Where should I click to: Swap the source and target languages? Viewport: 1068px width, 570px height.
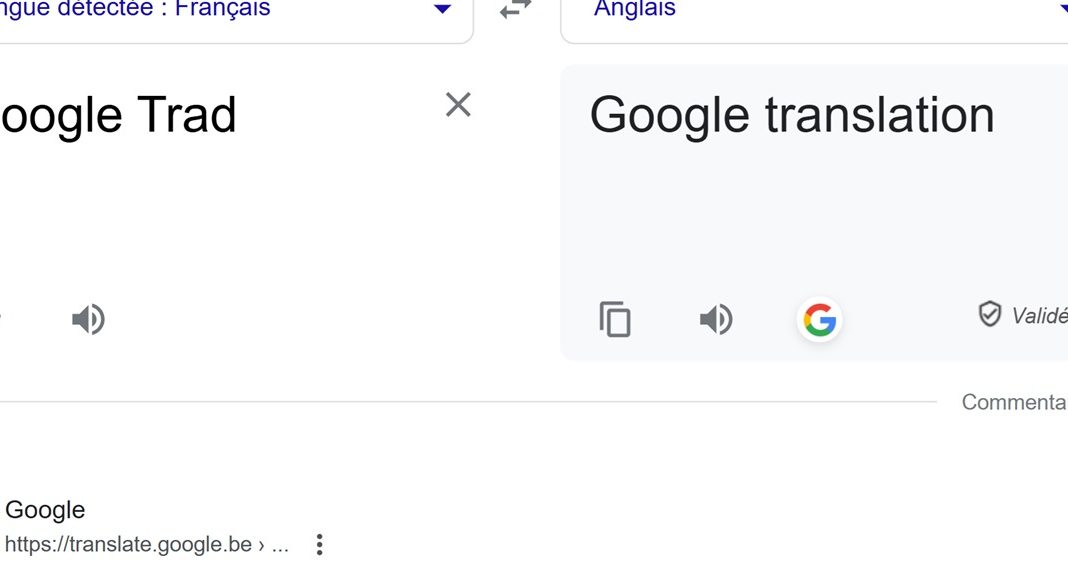(x=516, y=10)
